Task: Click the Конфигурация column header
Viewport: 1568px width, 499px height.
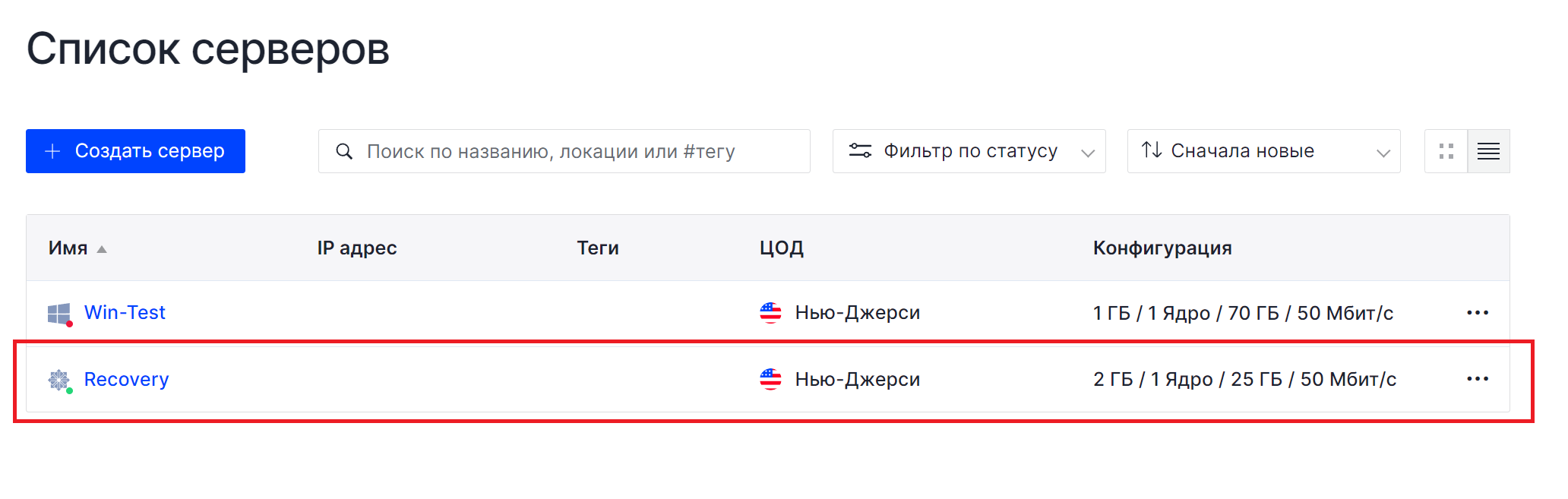Action: tap(1162, 248)
